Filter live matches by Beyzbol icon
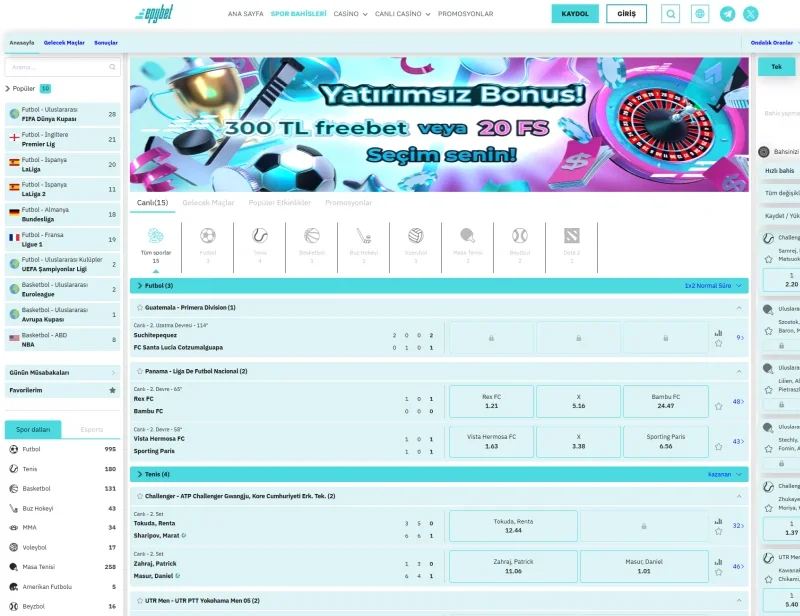 coord(520,236)
